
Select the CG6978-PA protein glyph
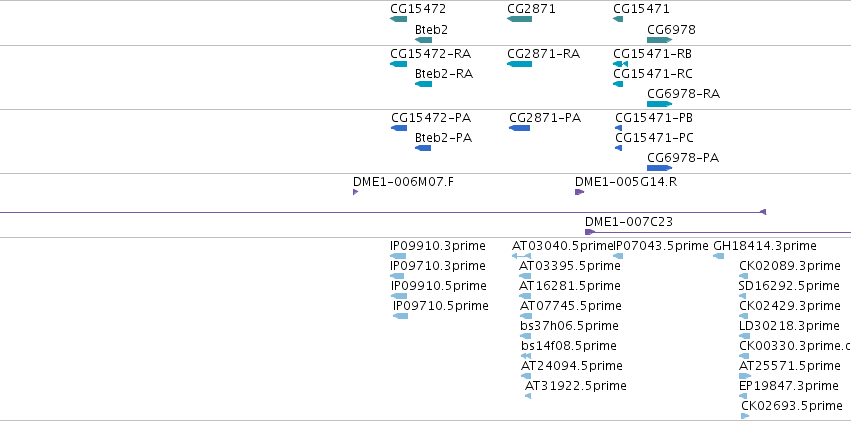[659, 168]
